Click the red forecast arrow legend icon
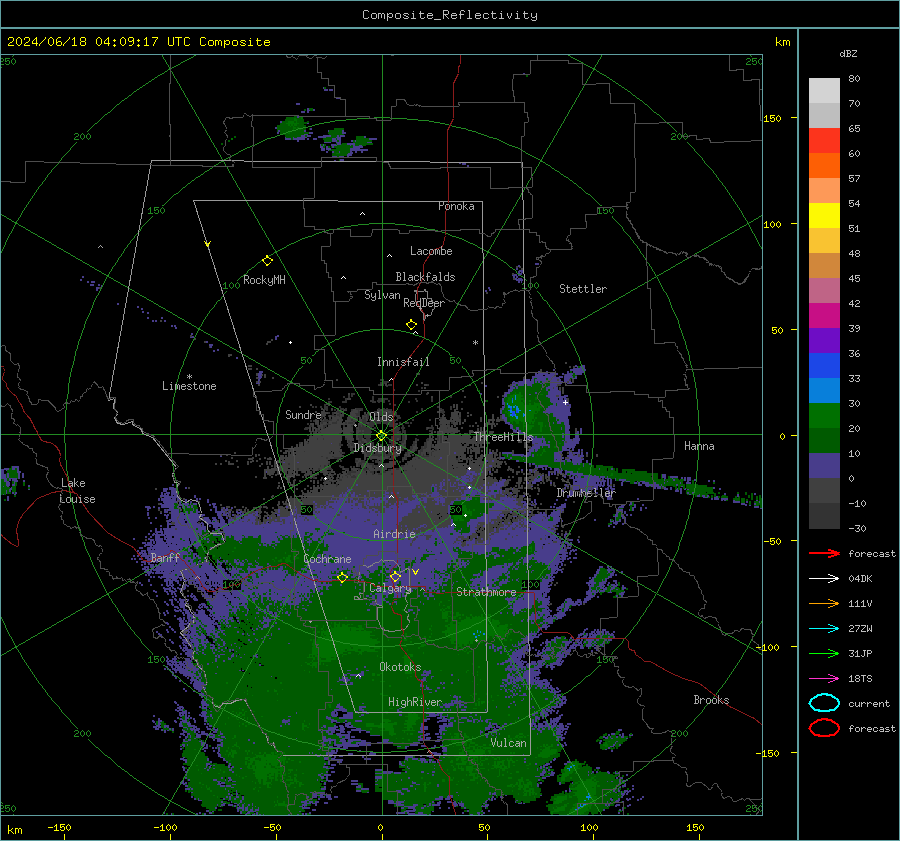Screen dimensions: 900x841 [824, 553]
